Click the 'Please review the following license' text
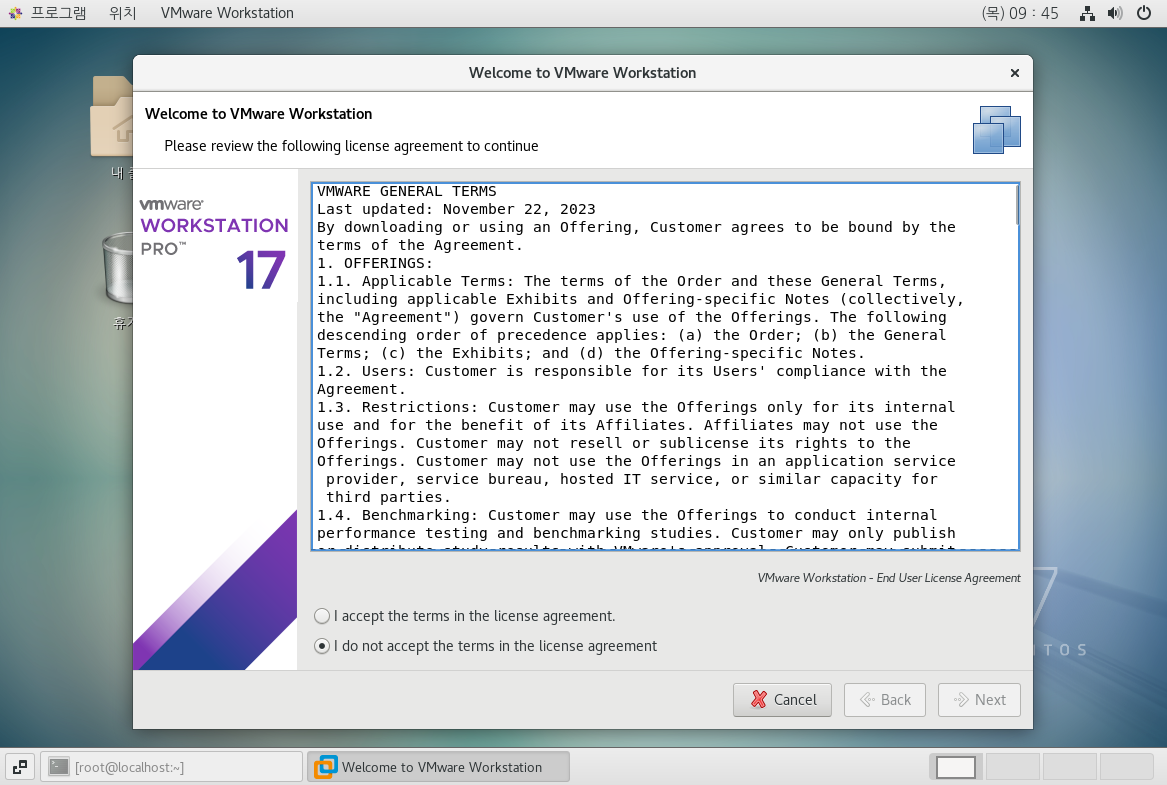The height and width of the screenshot is (785, 1167). [351, 146]
